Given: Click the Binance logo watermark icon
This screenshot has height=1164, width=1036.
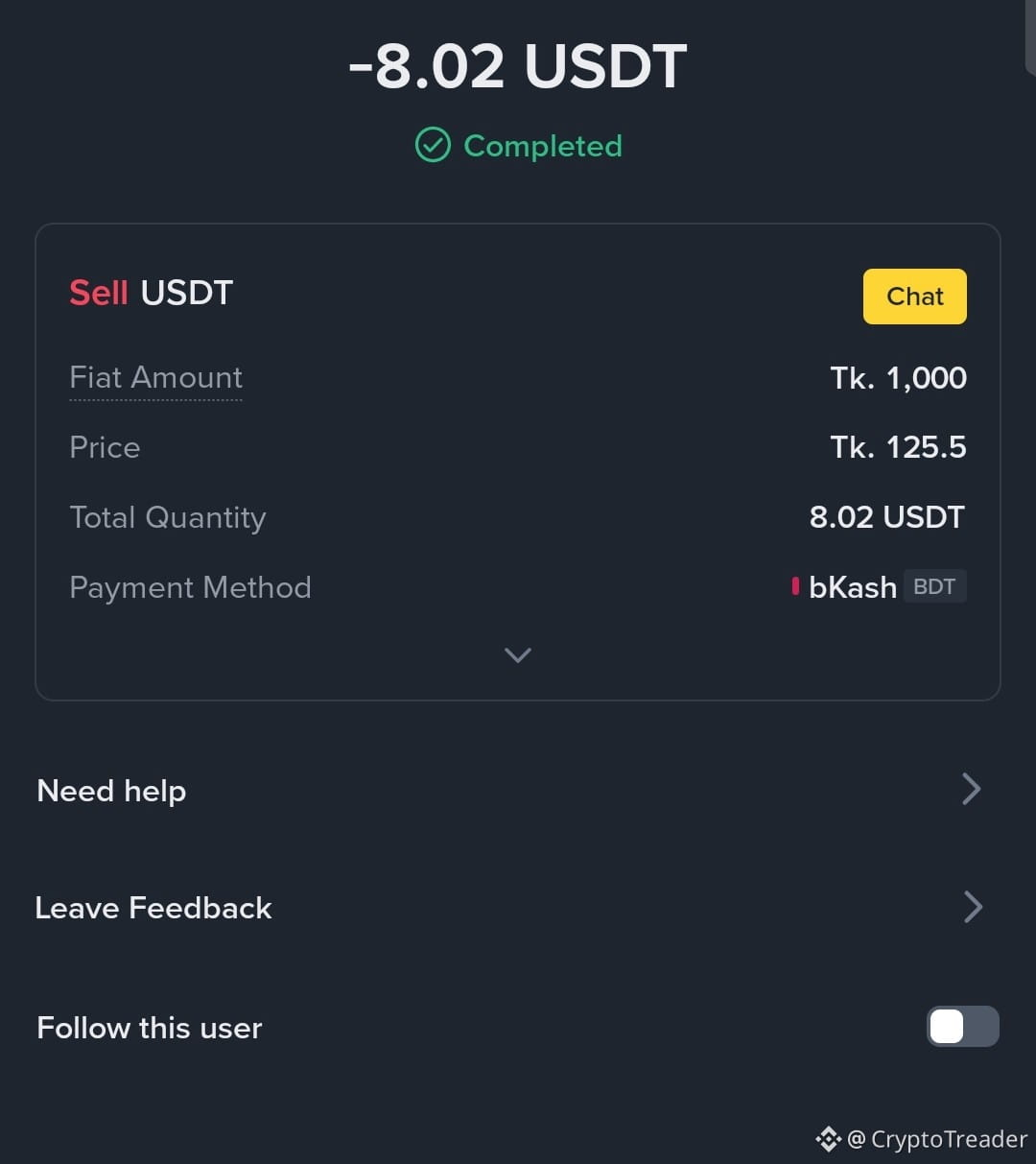Looking at the screenshot, I should (x=828, y=1139).
